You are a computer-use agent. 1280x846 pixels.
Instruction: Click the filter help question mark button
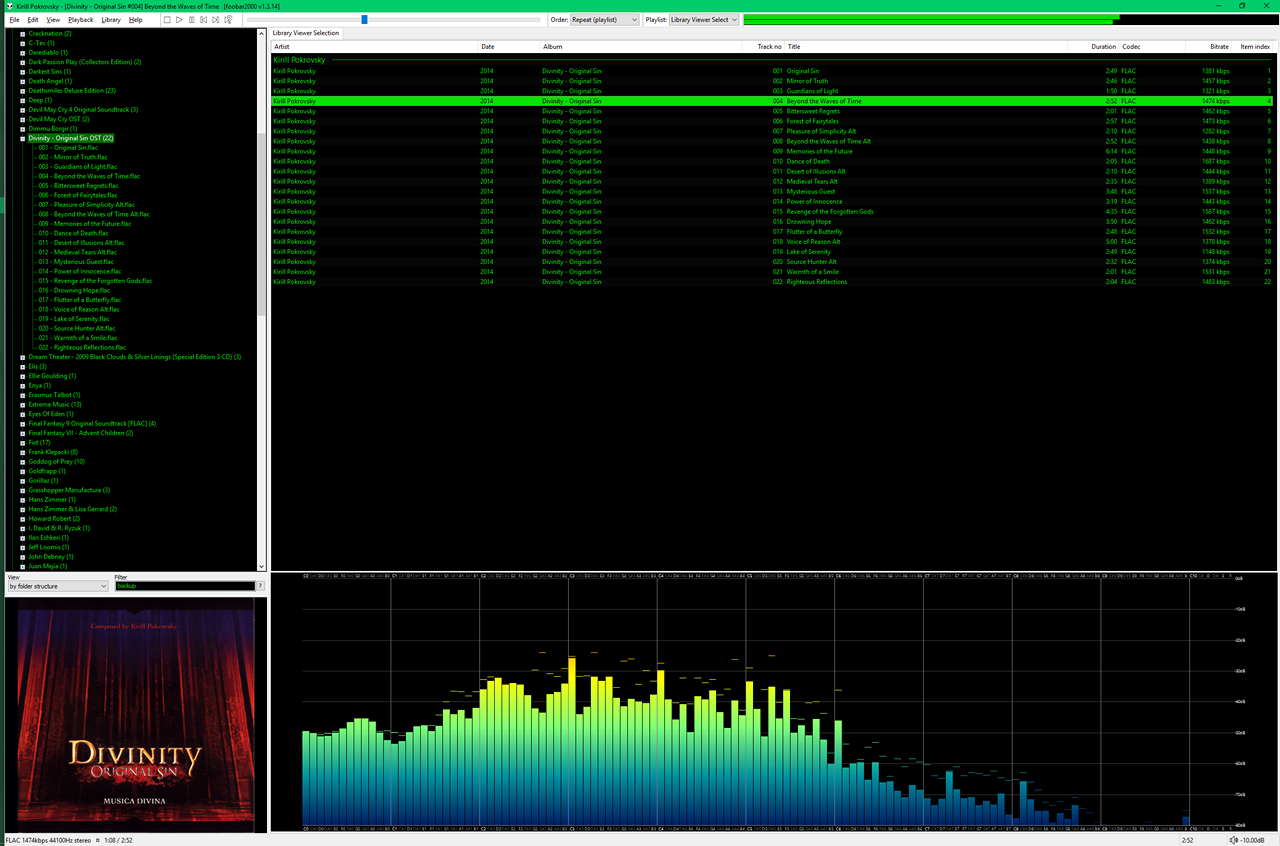[x=261, y=586]
